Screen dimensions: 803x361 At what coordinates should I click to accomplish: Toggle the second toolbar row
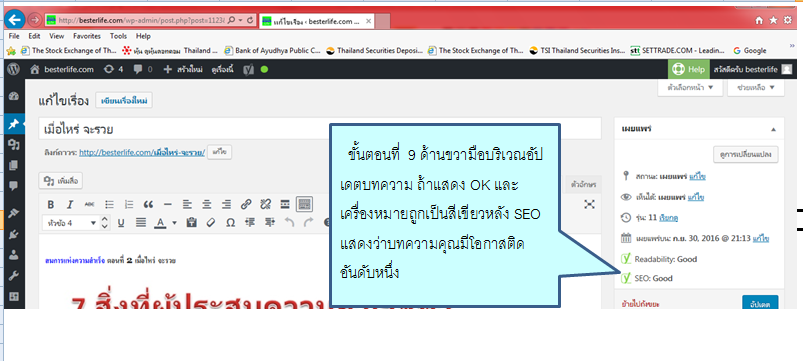pyautogui.click(x=304, y=204)
